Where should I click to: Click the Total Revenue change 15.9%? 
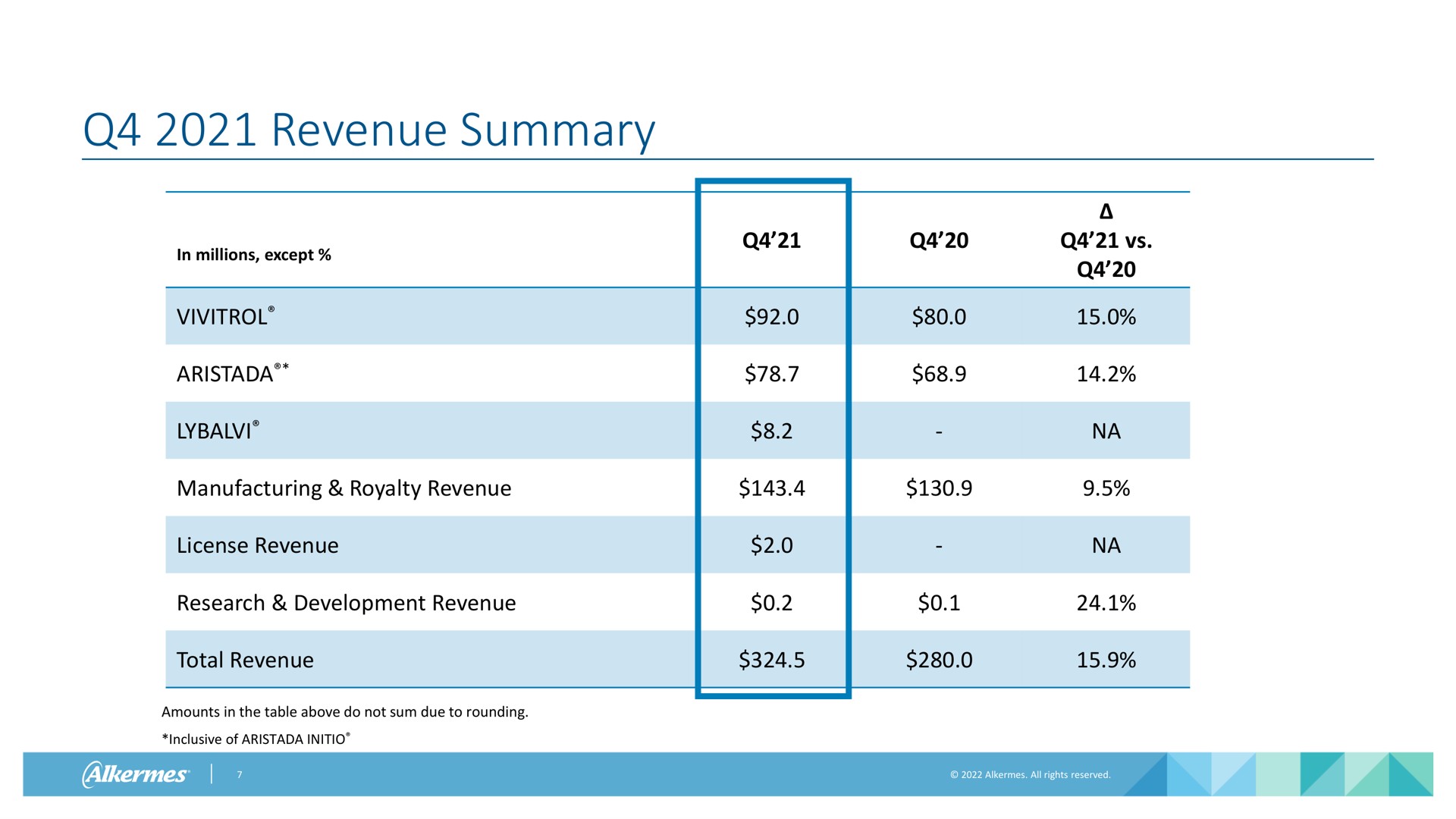1106,660
